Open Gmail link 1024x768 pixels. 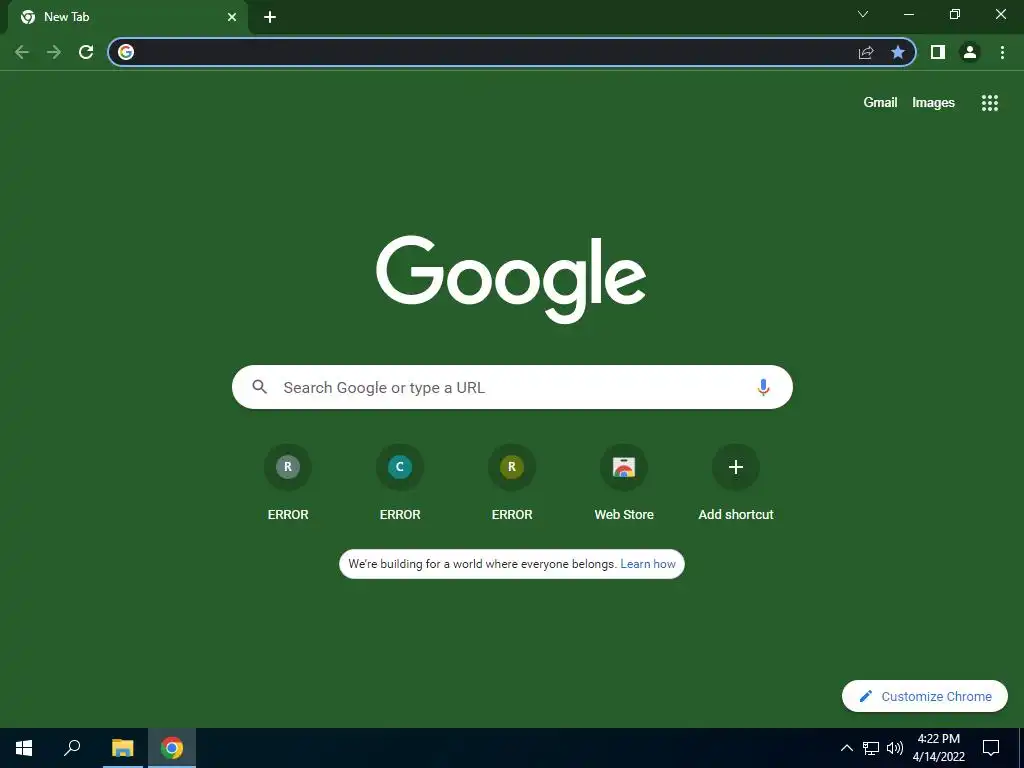(880, 103)
